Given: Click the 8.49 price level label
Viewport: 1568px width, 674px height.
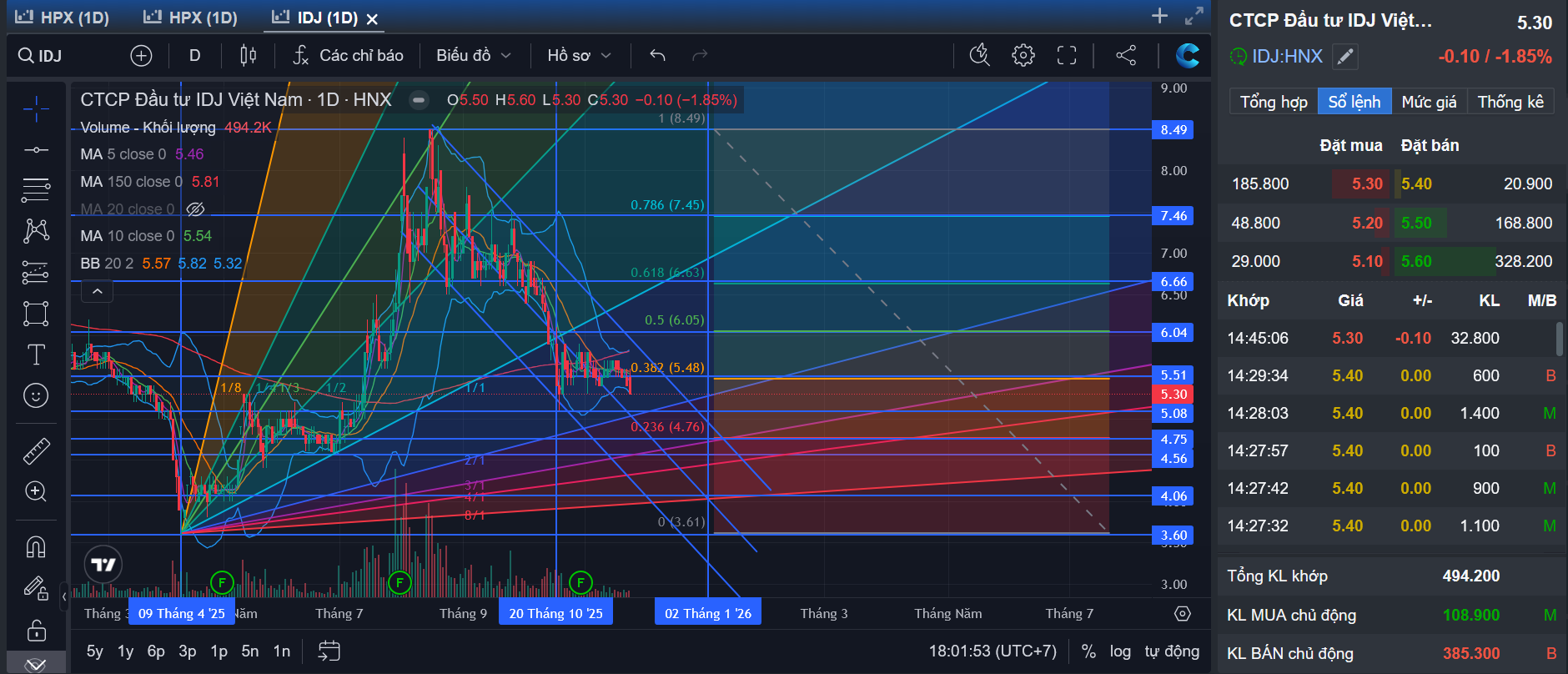Looking at the screenshot, I should (x=1173, y=130).
